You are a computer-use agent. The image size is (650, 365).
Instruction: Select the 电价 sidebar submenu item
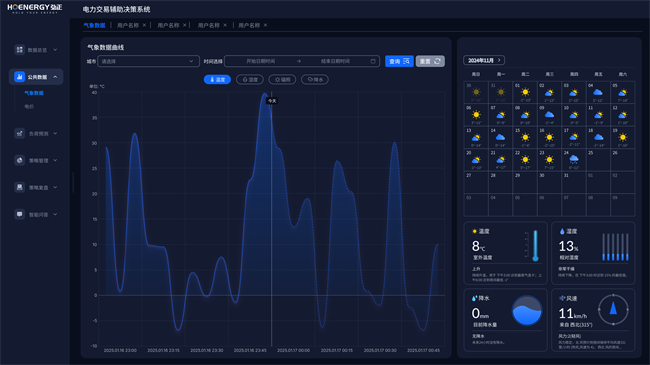(x=29, y=107)
